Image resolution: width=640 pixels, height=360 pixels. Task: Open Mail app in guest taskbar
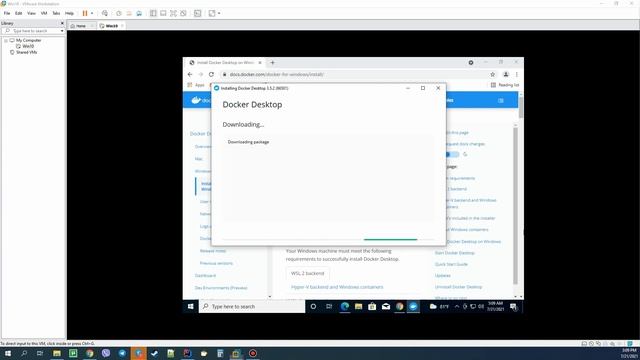click(386, 307)
